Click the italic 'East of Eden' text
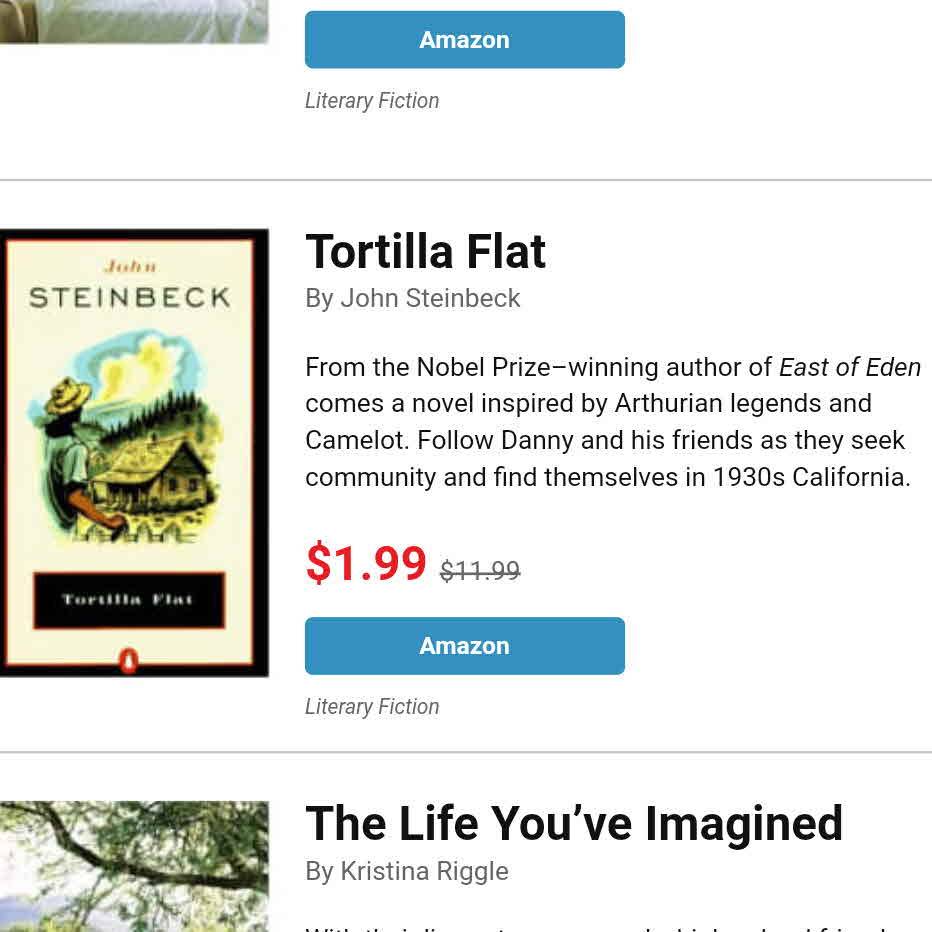 (849, 367)
